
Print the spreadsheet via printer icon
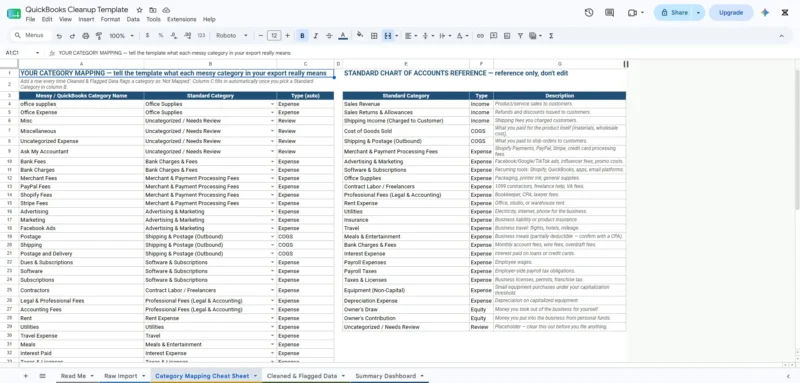85,36
